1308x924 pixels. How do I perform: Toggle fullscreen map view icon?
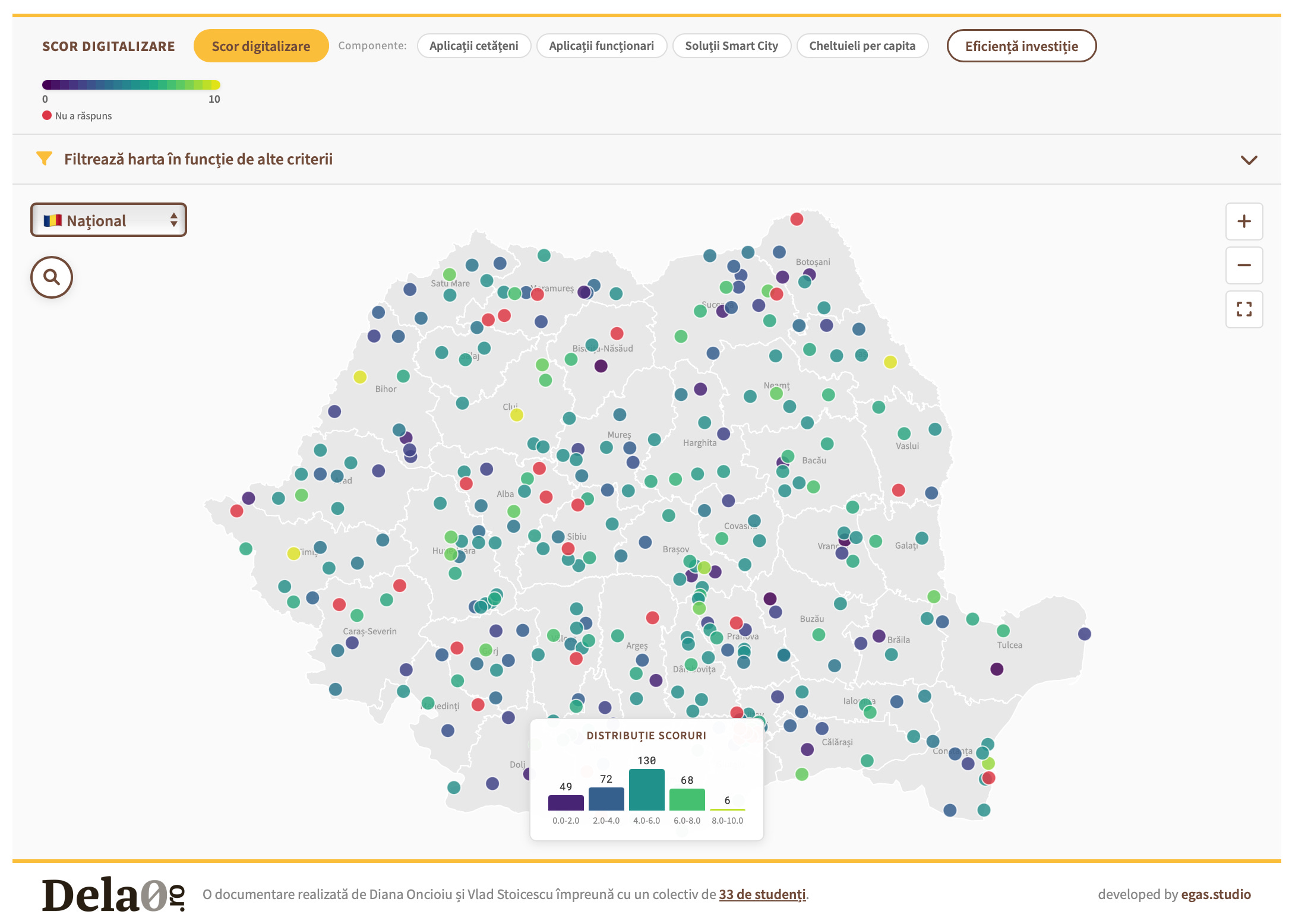[x=1244, y=309]
